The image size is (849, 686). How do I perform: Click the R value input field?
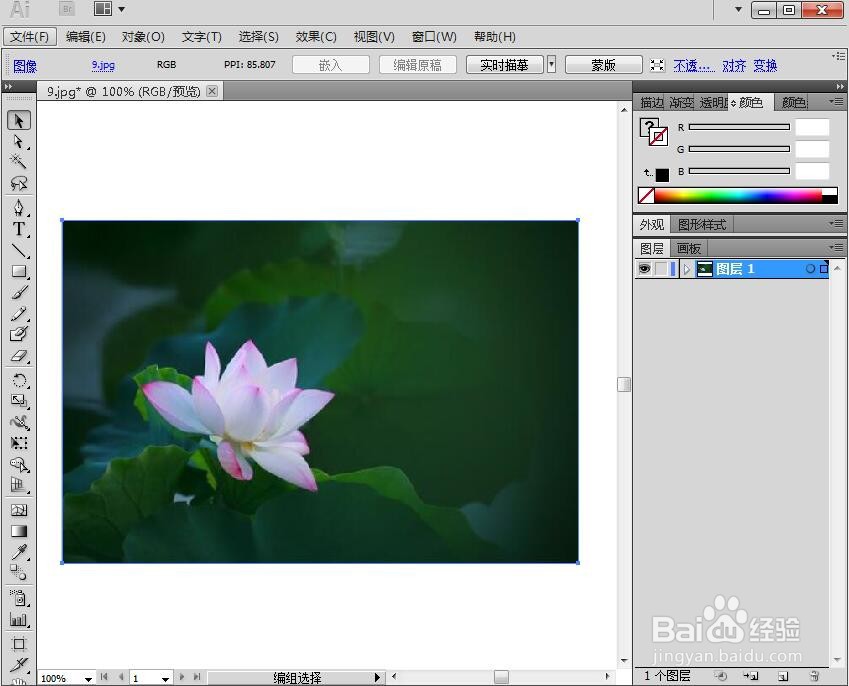pos(812,127)
